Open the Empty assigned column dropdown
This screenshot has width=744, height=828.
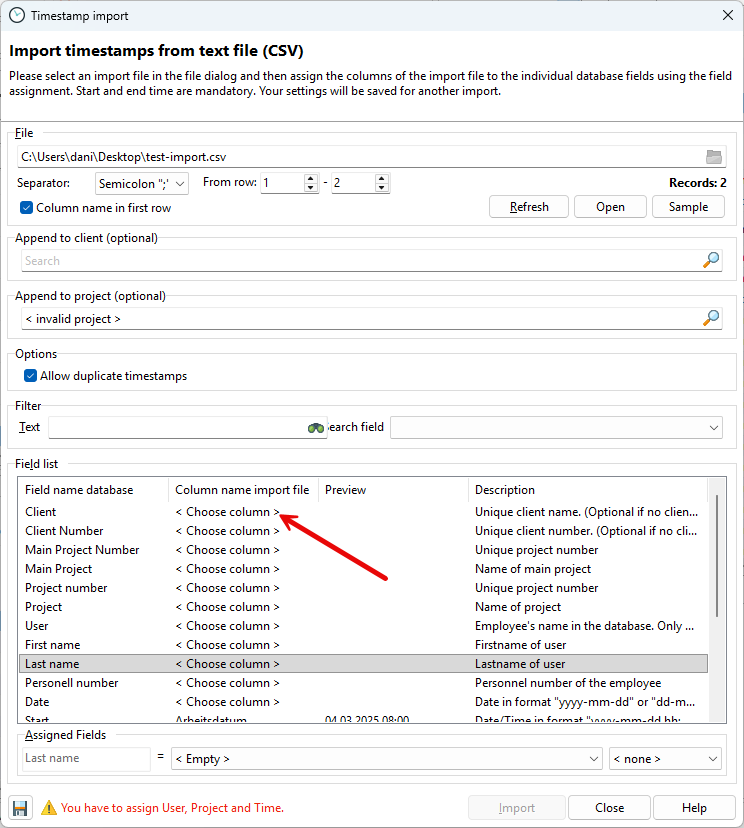tap(386, 759)
